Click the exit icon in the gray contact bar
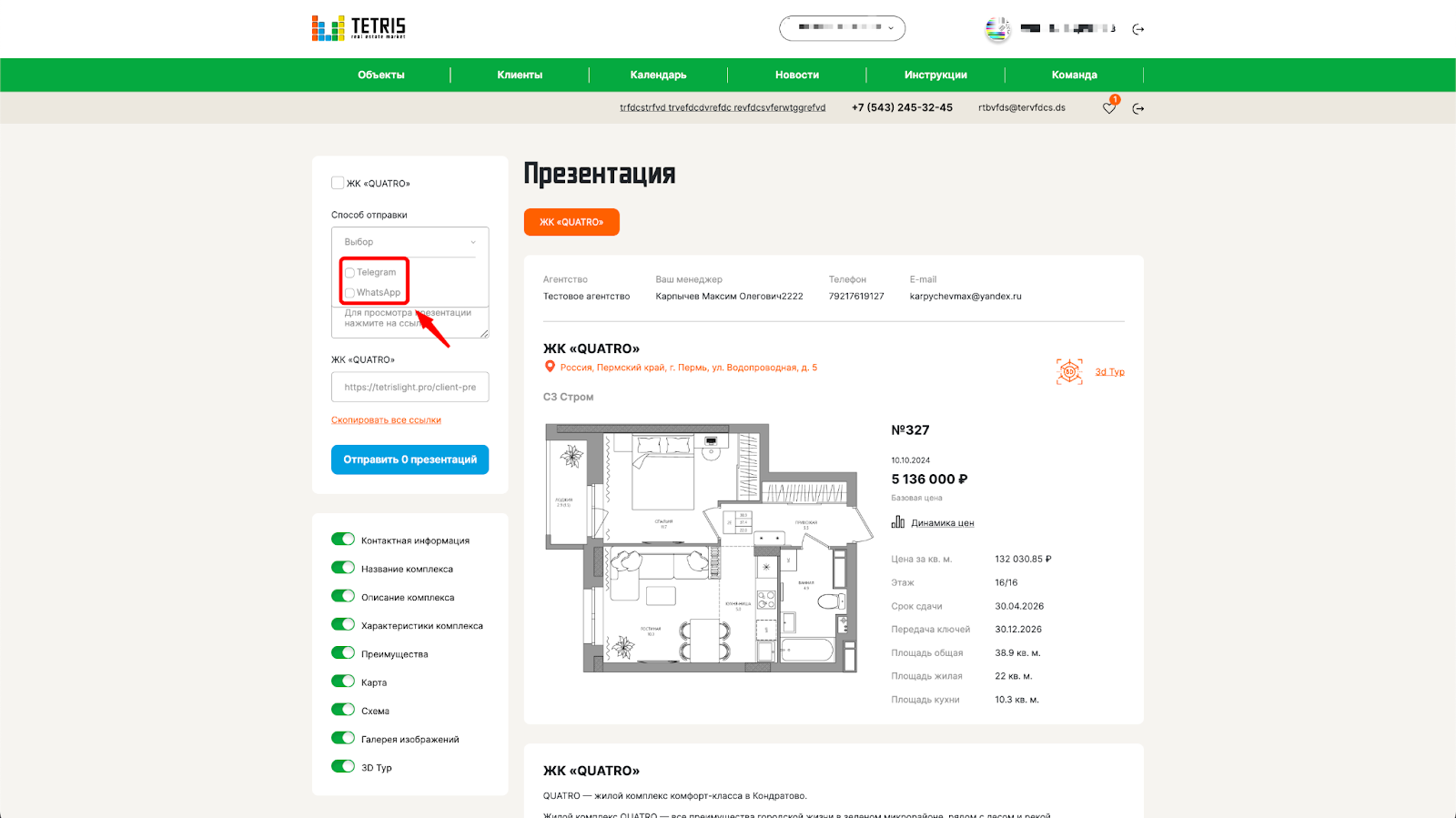1456x818 pixels. pos(1137,108)
